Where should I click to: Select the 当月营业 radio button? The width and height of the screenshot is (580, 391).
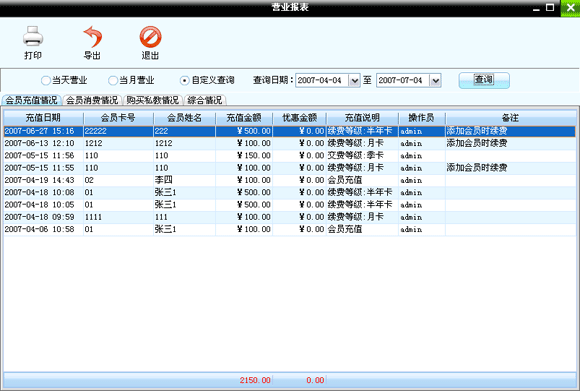pyautogui.click(x=112, y=80)
